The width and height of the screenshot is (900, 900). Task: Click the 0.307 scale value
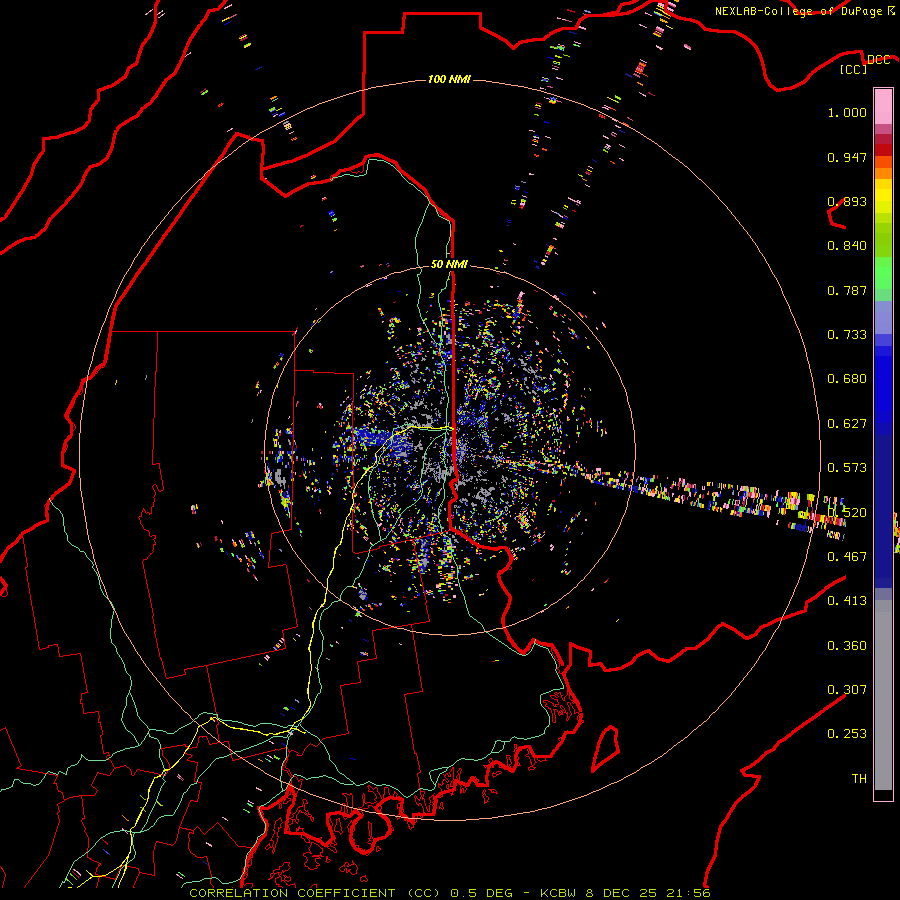[847, 689]
